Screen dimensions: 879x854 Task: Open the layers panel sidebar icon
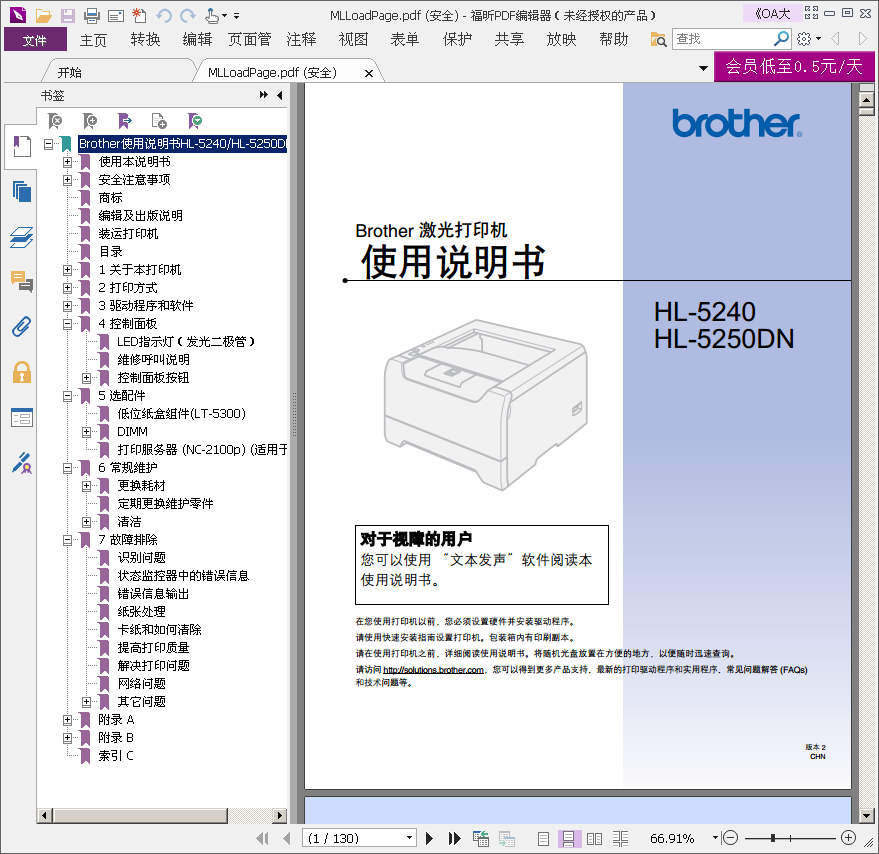pyautogui.click(x=21, y=237)
